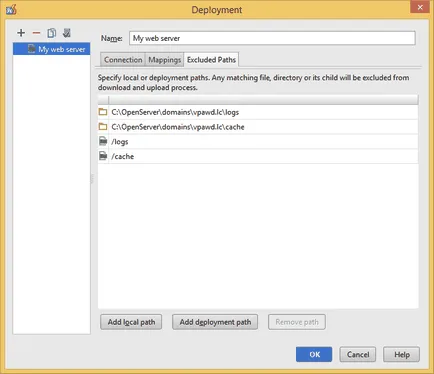Confirm the dialog with OK
This screenshot has width=434, height=374.
pos(314,354)
